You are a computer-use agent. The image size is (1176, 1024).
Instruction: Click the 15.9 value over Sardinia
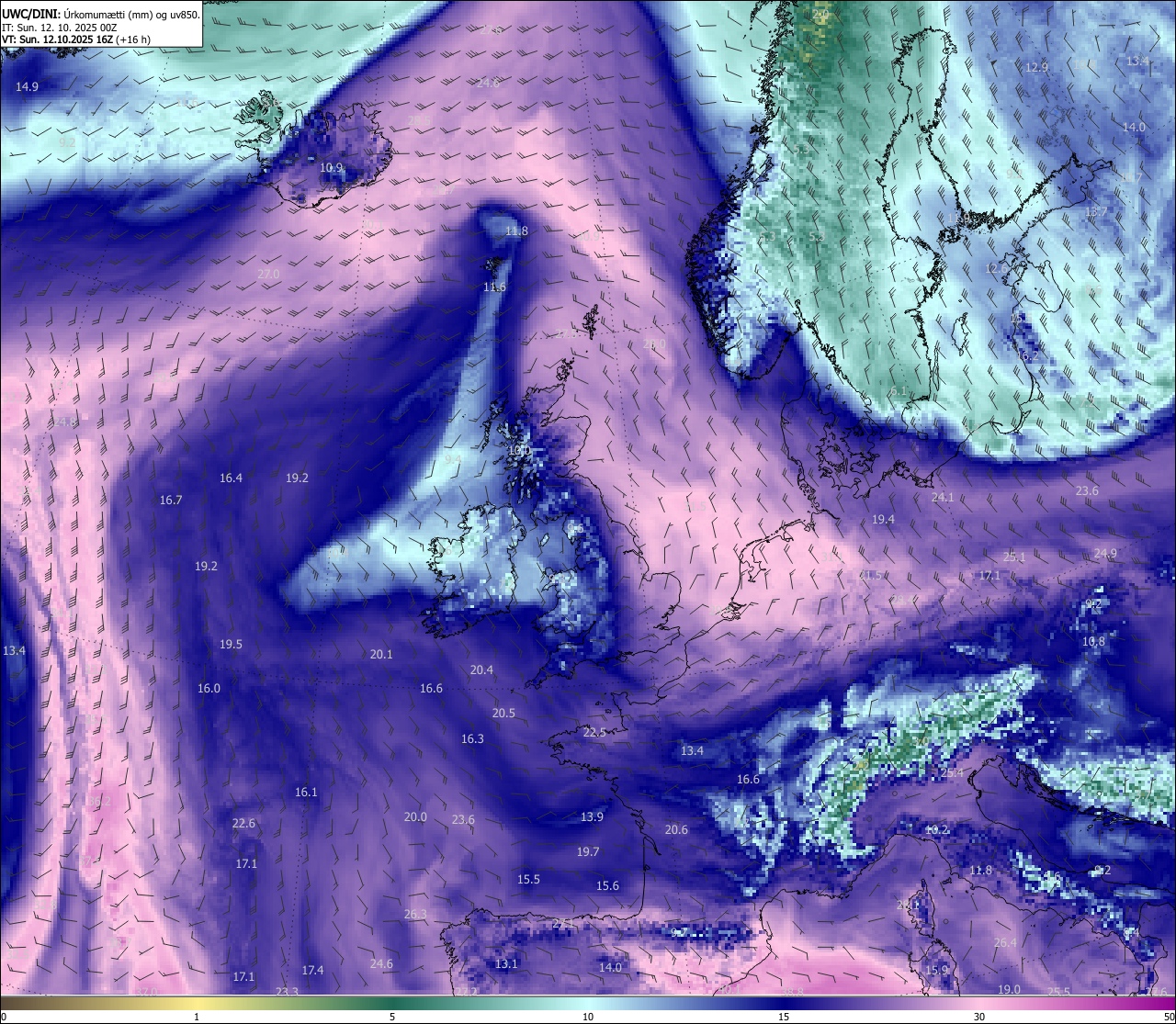[x=936, y=971]
